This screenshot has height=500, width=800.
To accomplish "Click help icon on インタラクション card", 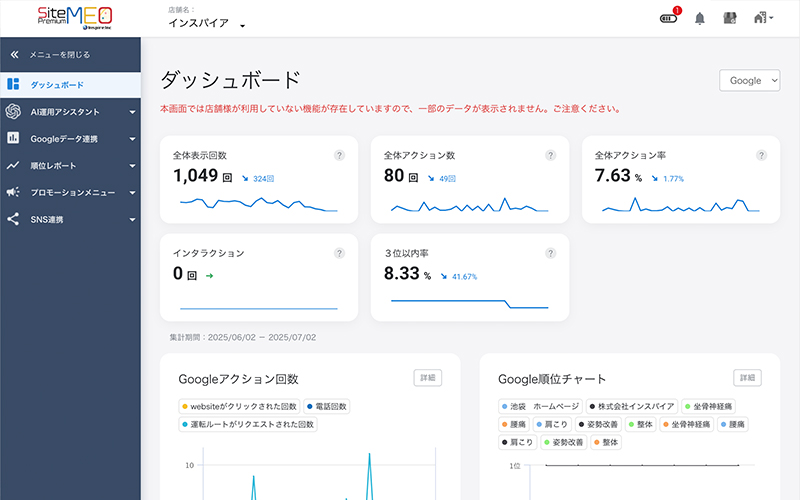I will tap(339, 254).
